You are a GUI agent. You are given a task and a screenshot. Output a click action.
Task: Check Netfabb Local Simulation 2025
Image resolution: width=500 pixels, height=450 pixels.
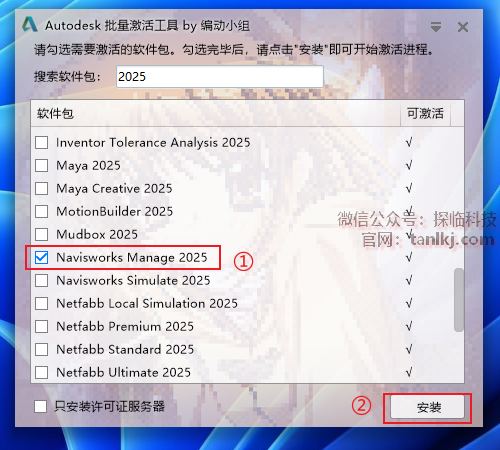pyautogui.click(x=41, y=303)
